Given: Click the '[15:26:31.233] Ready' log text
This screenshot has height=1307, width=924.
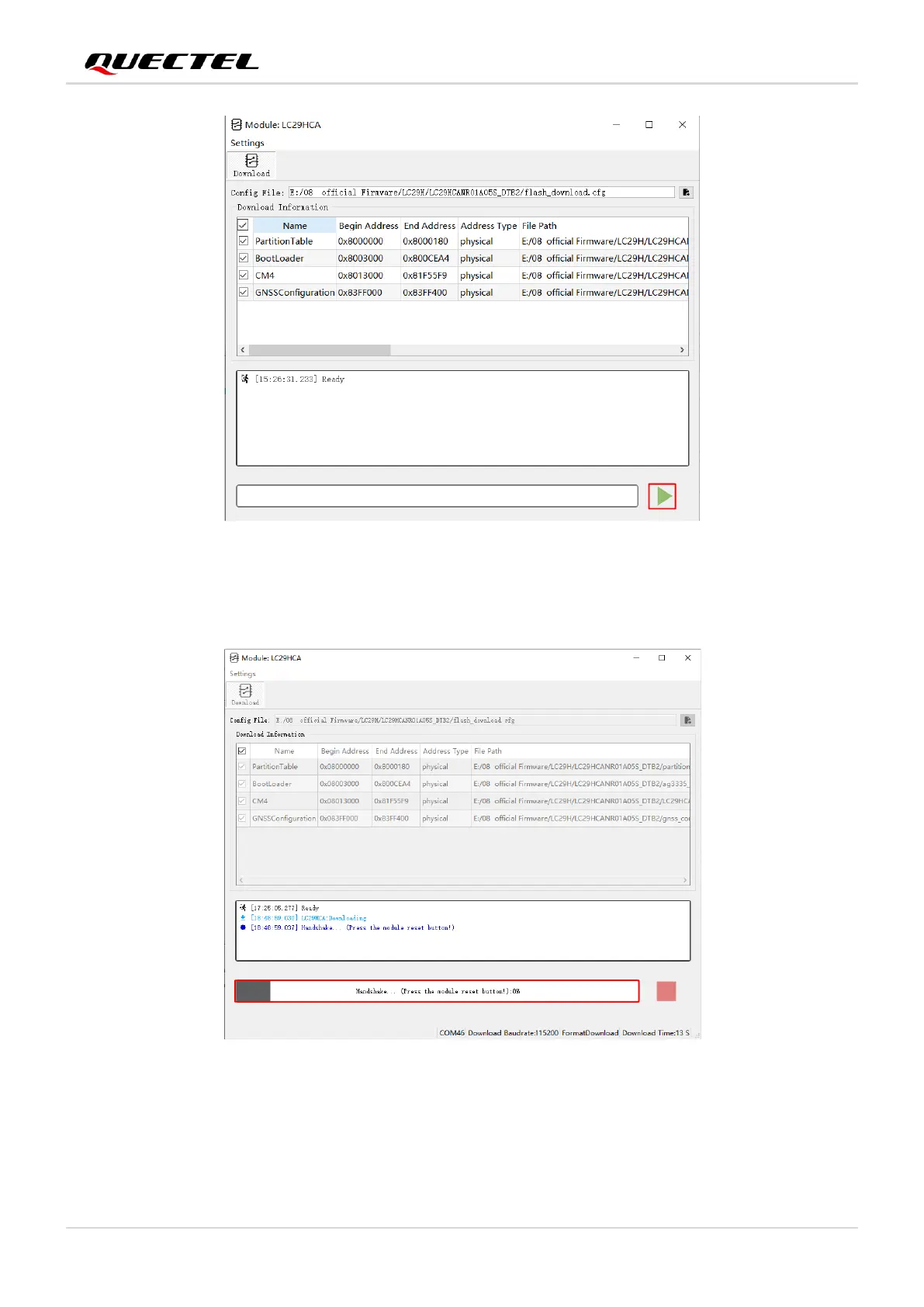Looking at the screenshot, I should tap(299, 380).
